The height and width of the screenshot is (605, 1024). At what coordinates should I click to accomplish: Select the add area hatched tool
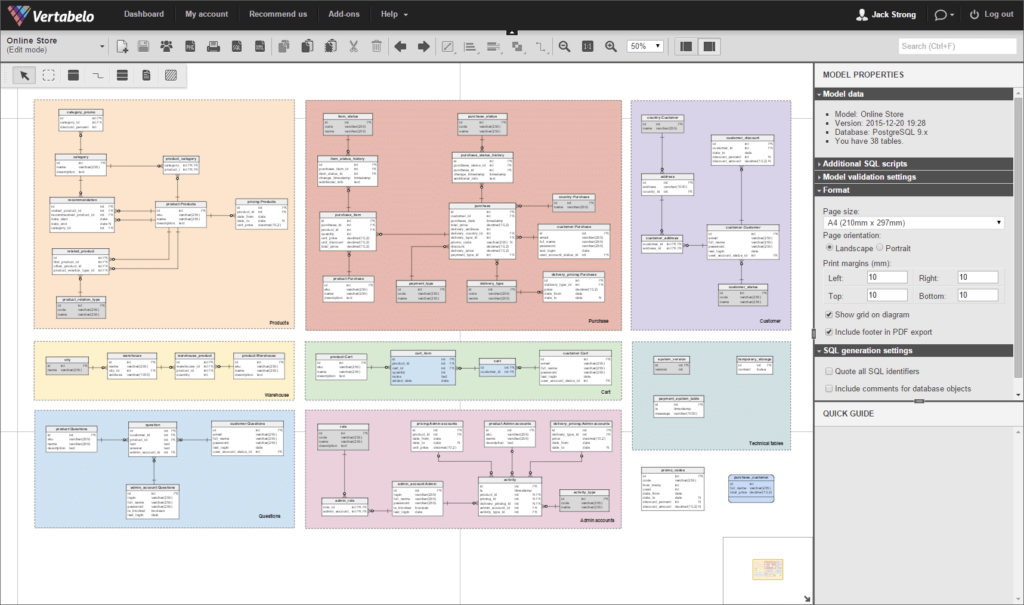tap(170, 75)
